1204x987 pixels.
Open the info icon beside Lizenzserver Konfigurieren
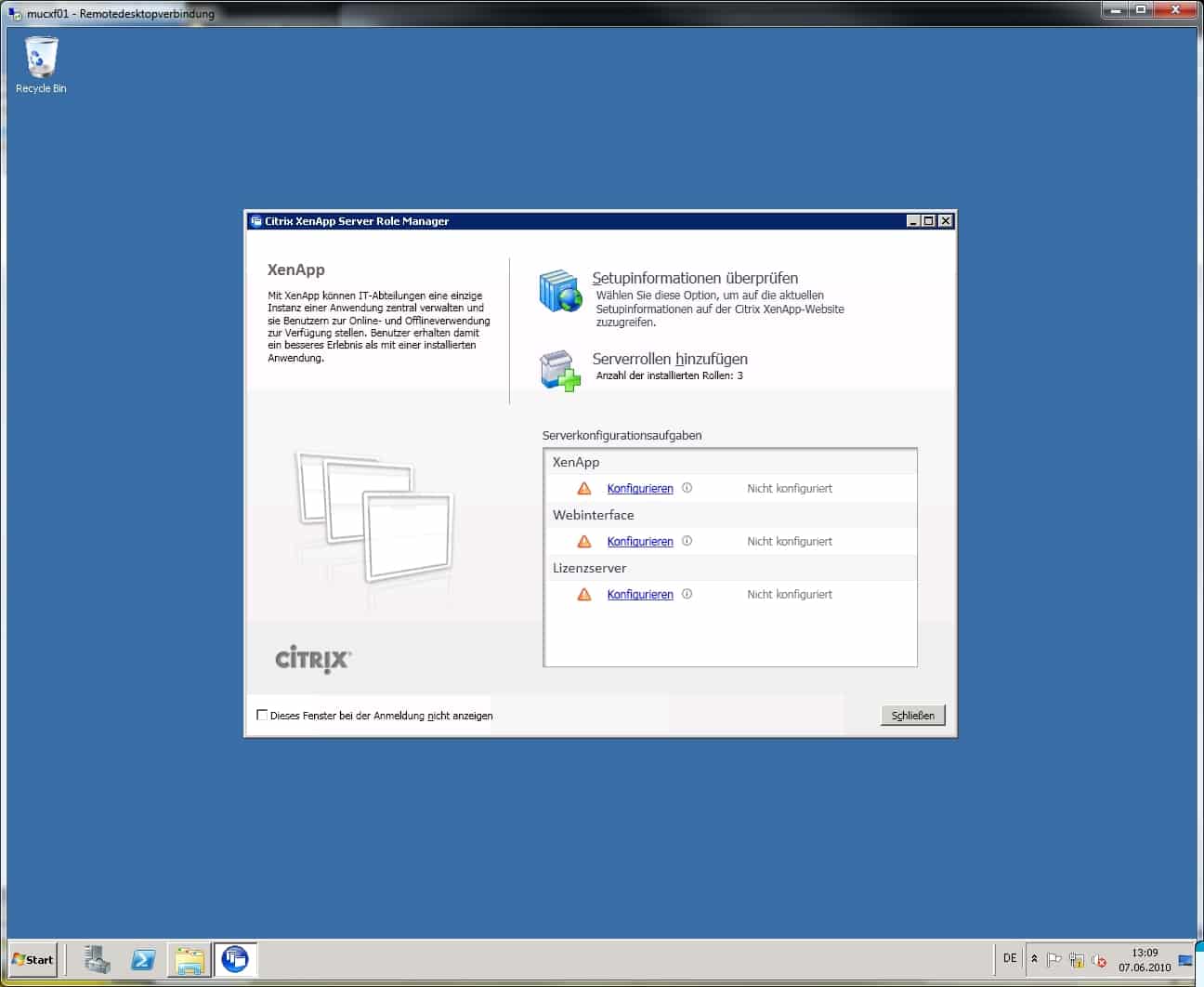[687, 594]
